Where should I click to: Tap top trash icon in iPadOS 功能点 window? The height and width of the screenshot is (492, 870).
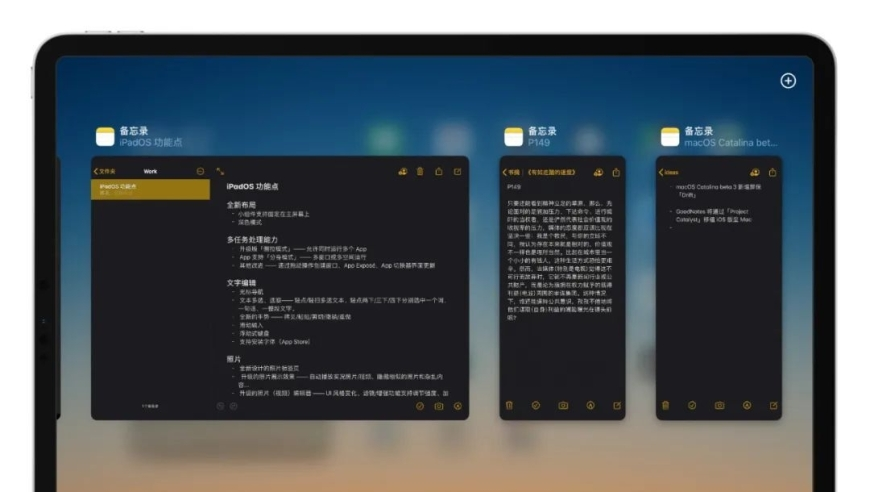(x=420, y=171)
